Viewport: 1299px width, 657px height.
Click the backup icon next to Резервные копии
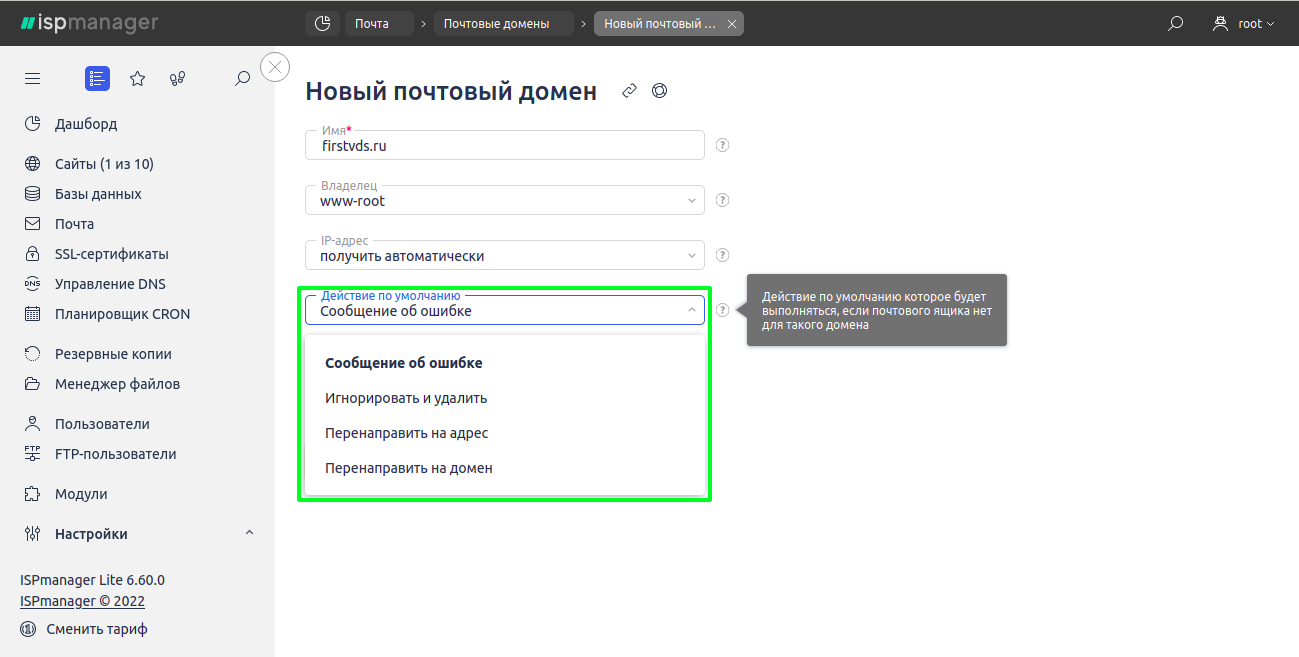(x=32, y=354)
